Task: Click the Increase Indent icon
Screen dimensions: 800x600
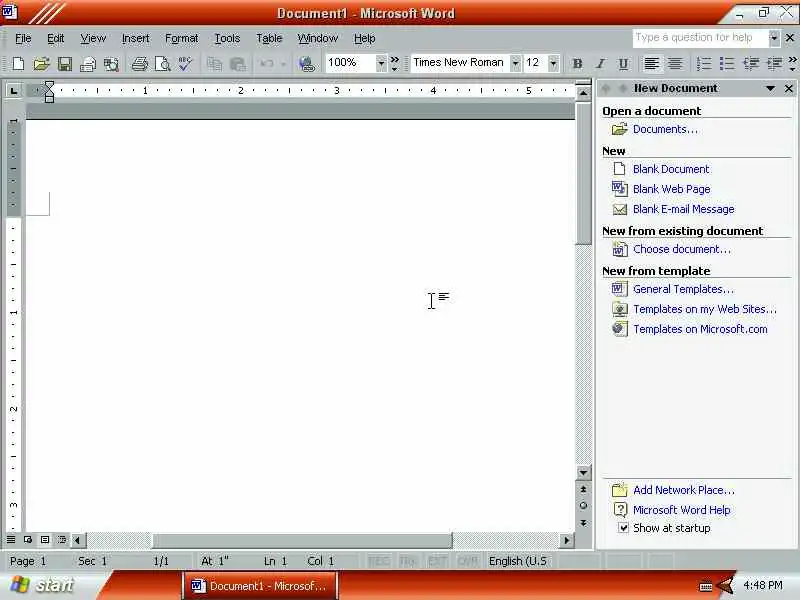Action: 774,63
